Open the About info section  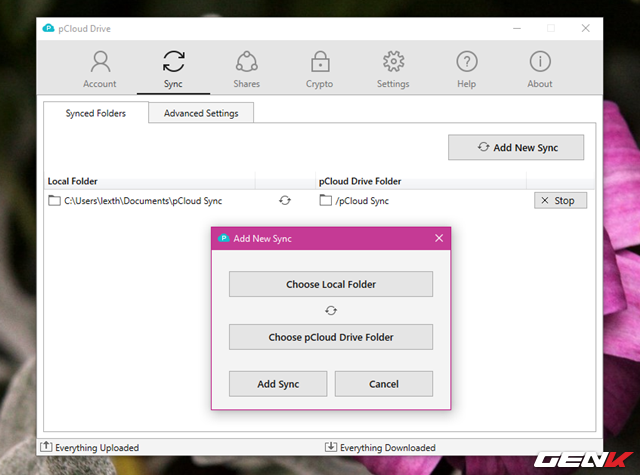pos(540,69)
